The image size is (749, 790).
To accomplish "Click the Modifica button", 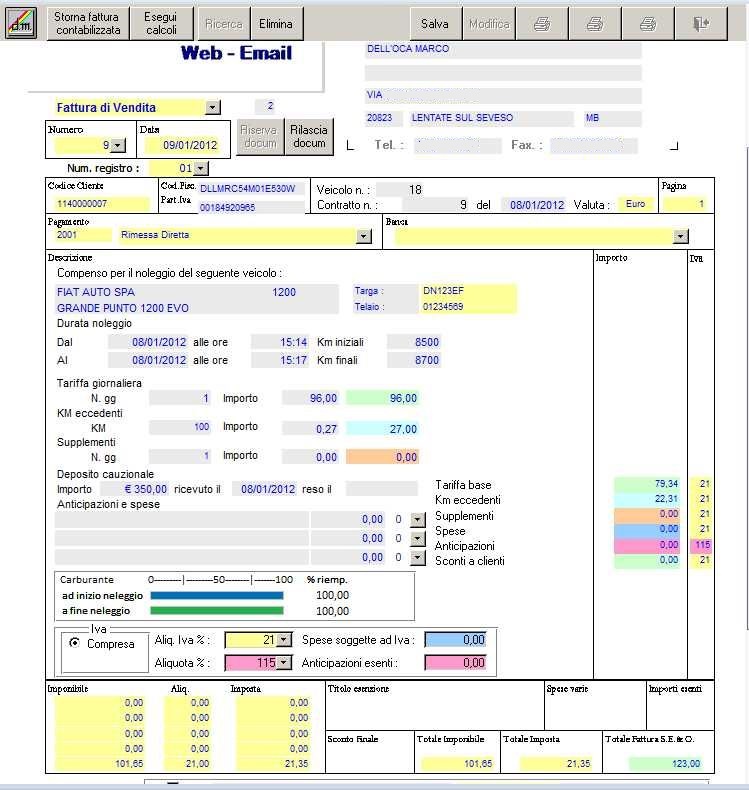I will coord(489,24).
